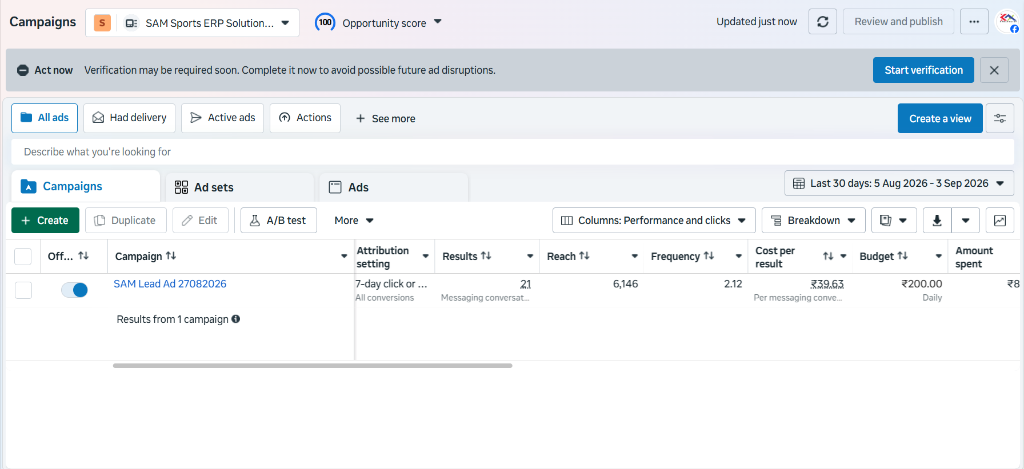Sort by the Reach column
This screenshot has width=1024, height=469.
coord(584,256)
